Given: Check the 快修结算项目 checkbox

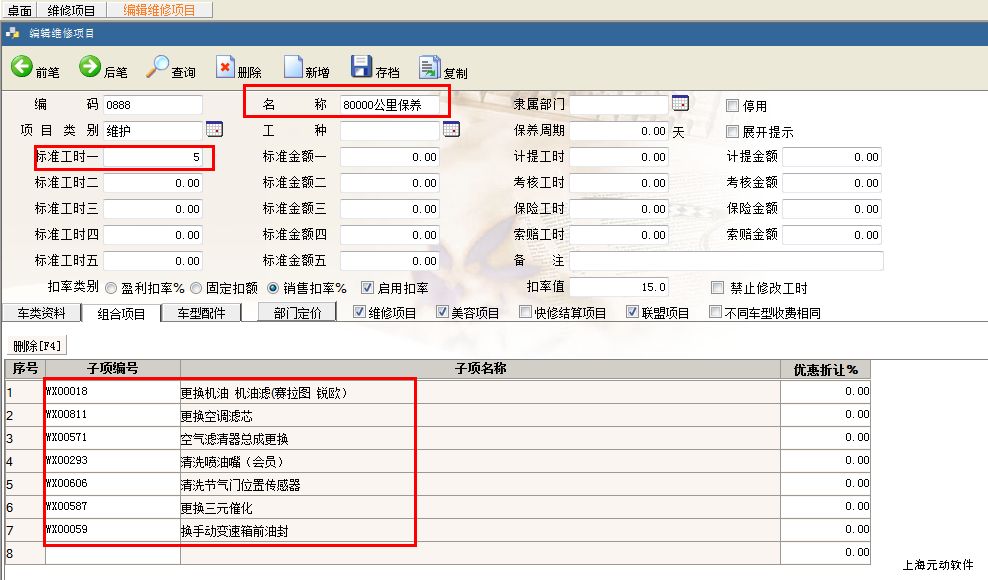Looking at the screenshot, I should tap(525, 313).
